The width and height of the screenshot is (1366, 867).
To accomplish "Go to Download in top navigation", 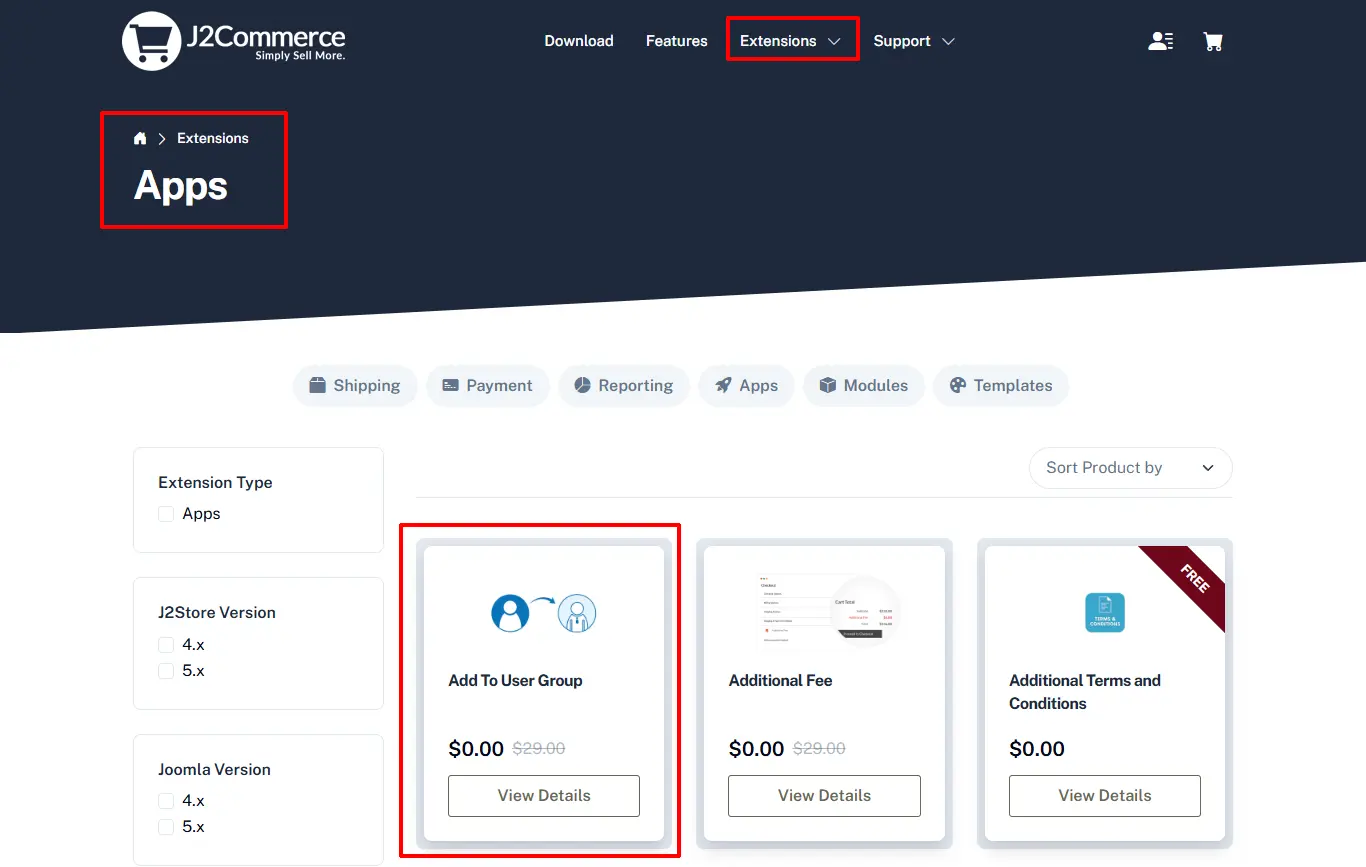I will coord(579,41).
